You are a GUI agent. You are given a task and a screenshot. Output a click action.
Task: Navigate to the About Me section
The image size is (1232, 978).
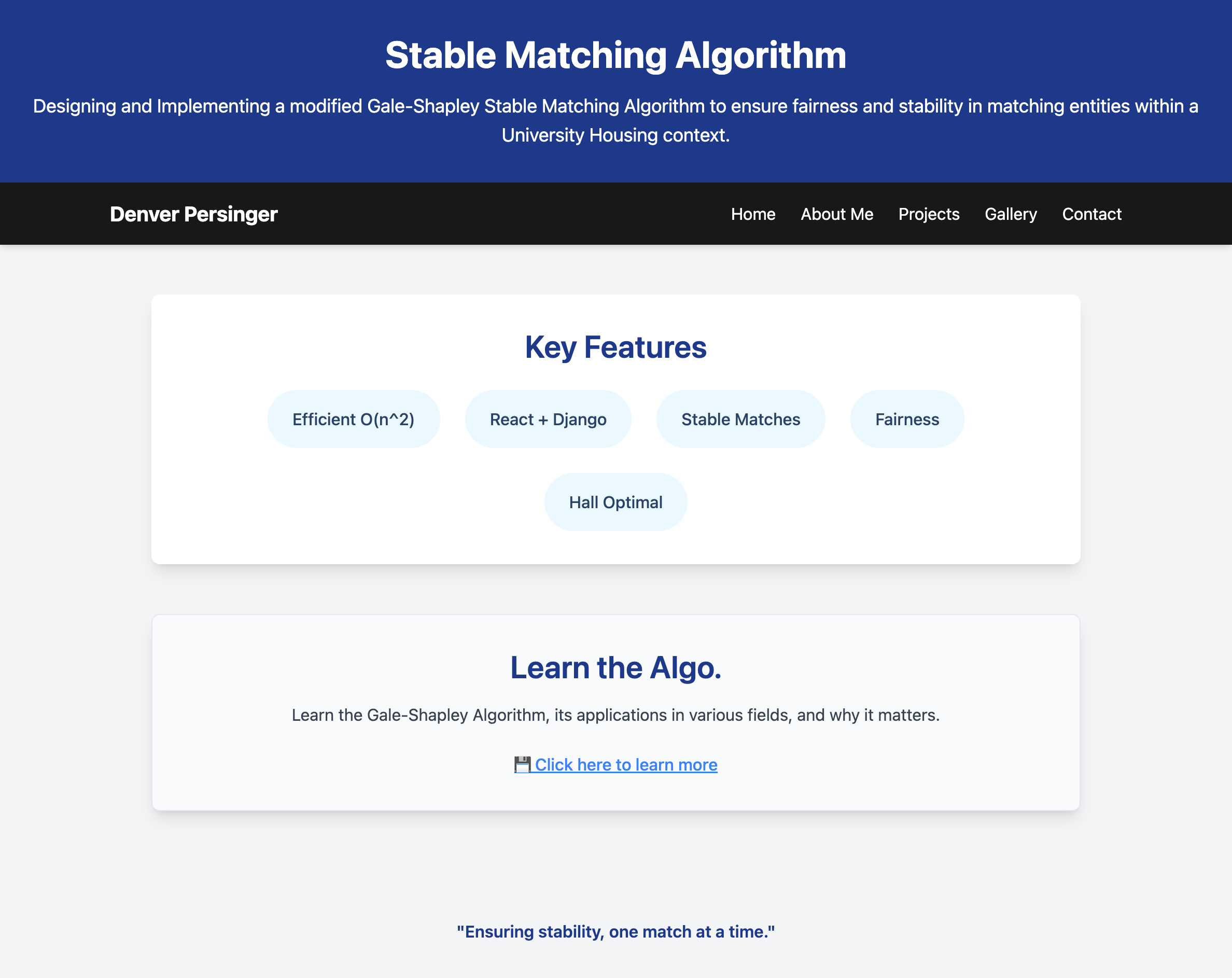click(x=836, y=214)
